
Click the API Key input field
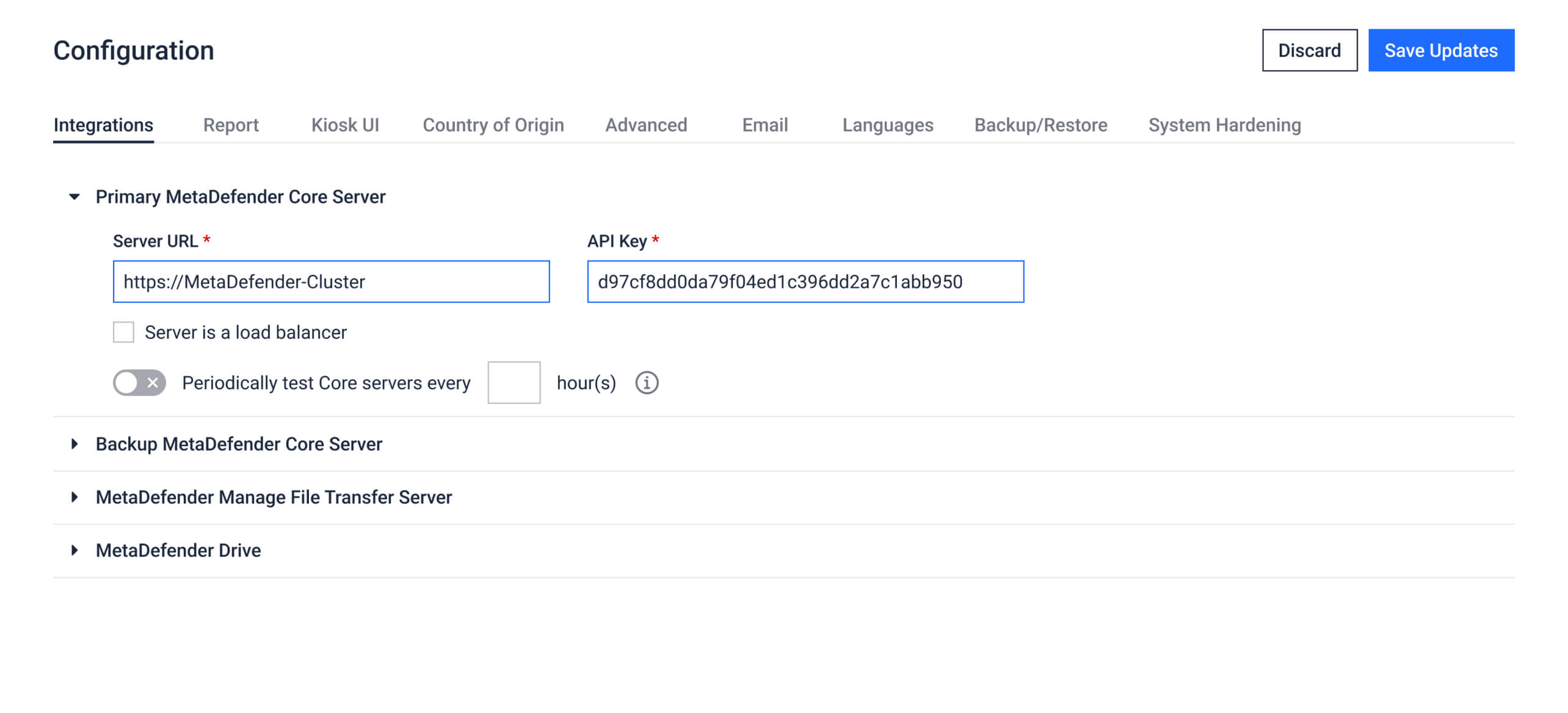coord(805,282)
